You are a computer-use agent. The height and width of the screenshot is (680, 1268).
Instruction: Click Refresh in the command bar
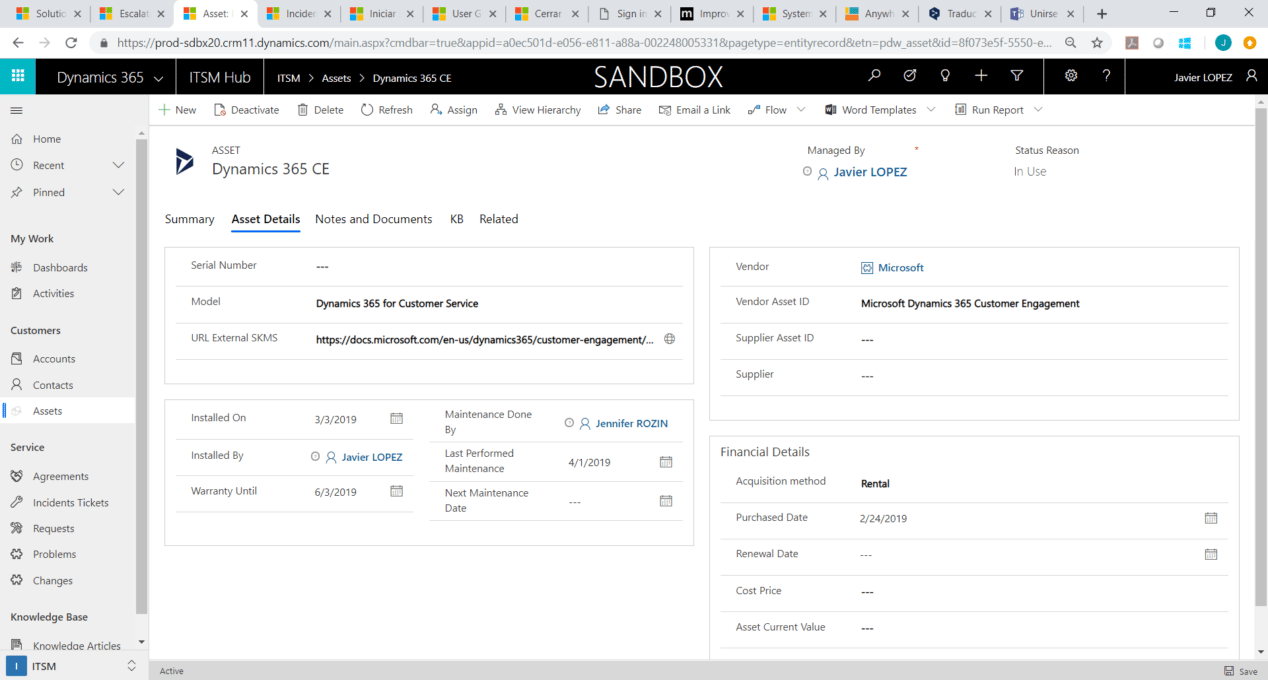(387, 110)
